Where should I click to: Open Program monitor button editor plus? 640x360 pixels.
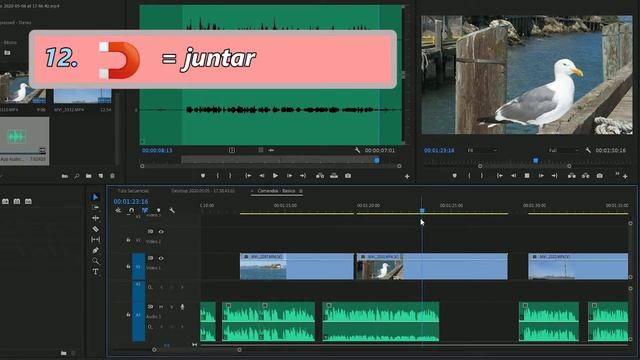(625, 176)
